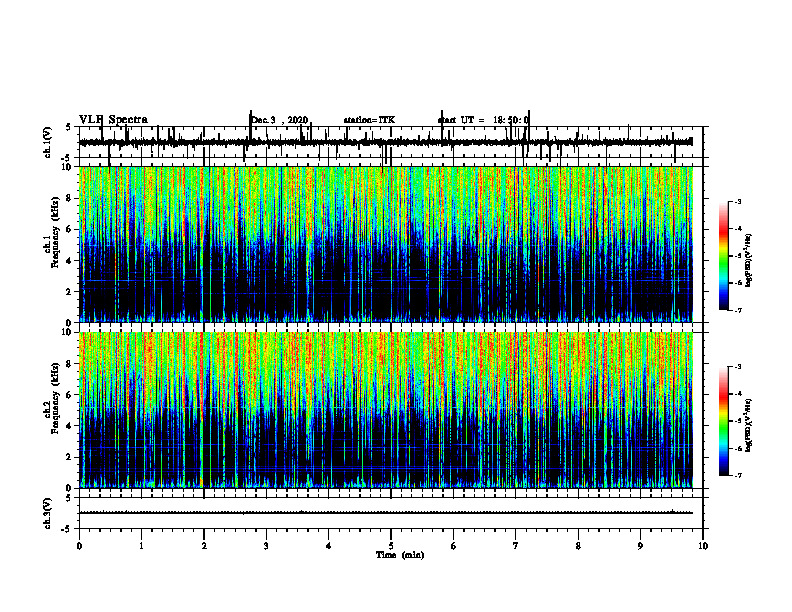Click the "VLF Spectra" plot title
Image resolution: width=792 pixels, height=612 pixels.
click(x=113, y=120)
